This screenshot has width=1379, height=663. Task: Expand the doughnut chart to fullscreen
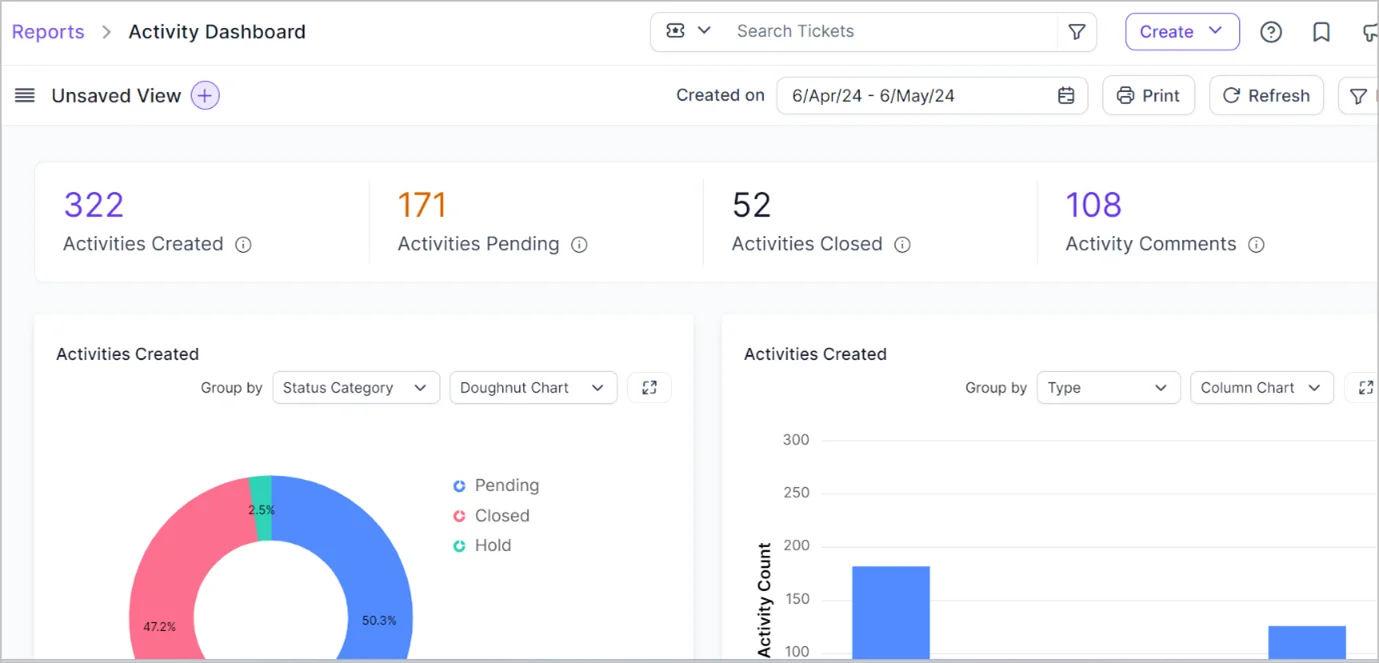pyautogui.click(x=649, y=387)
